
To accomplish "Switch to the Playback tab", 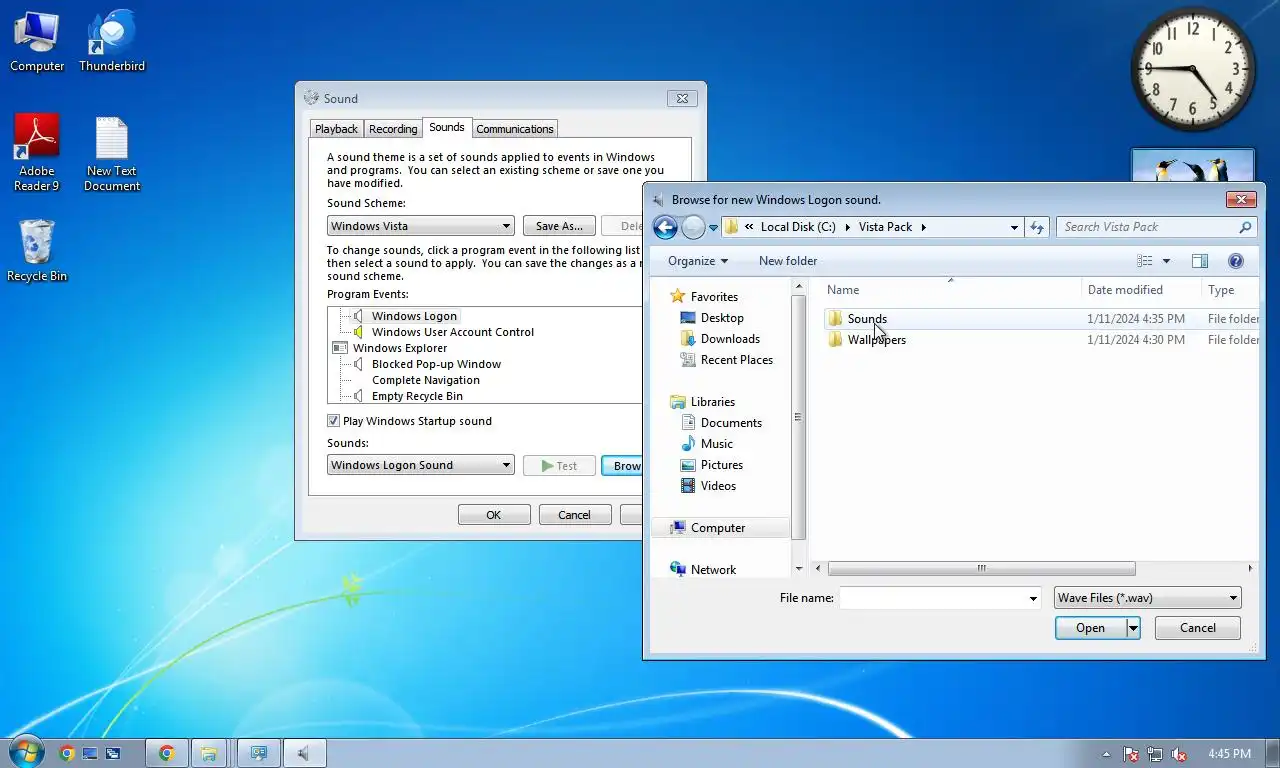I will click(x=336, y=129).
